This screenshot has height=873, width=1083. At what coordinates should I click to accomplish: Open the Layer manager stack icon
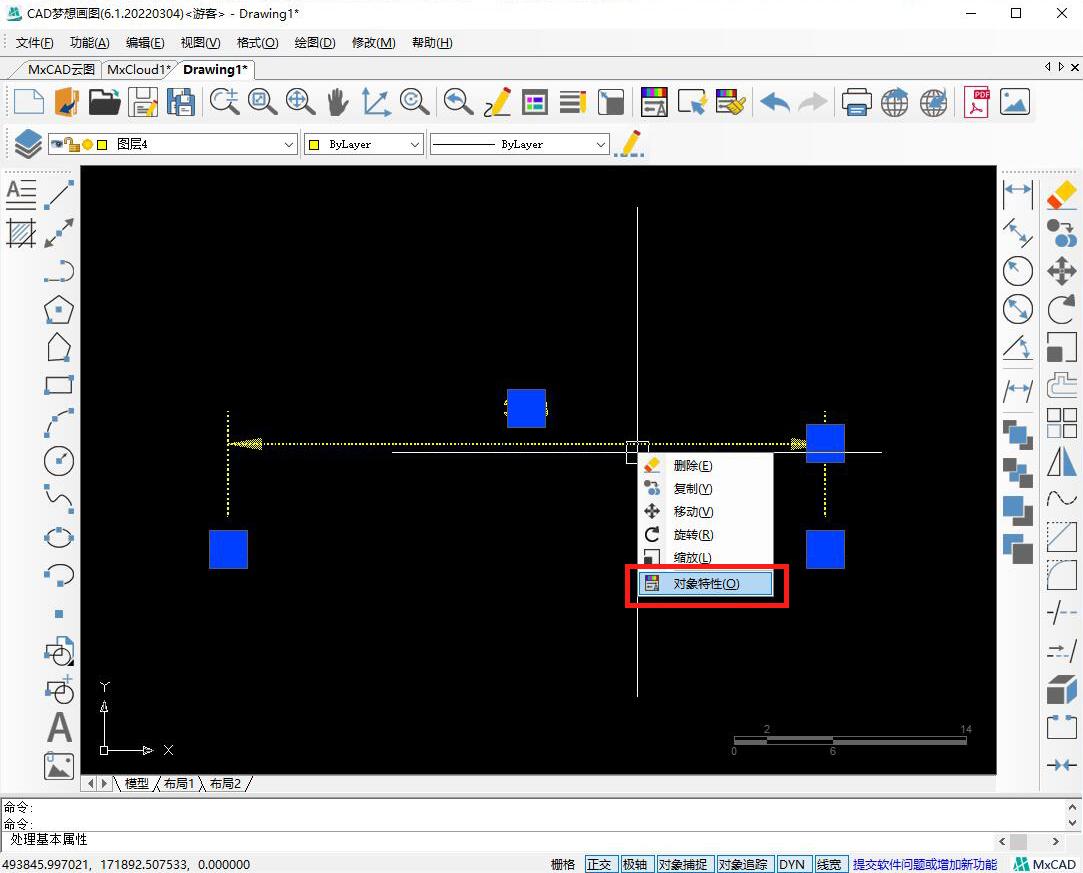tap(27, 144)
